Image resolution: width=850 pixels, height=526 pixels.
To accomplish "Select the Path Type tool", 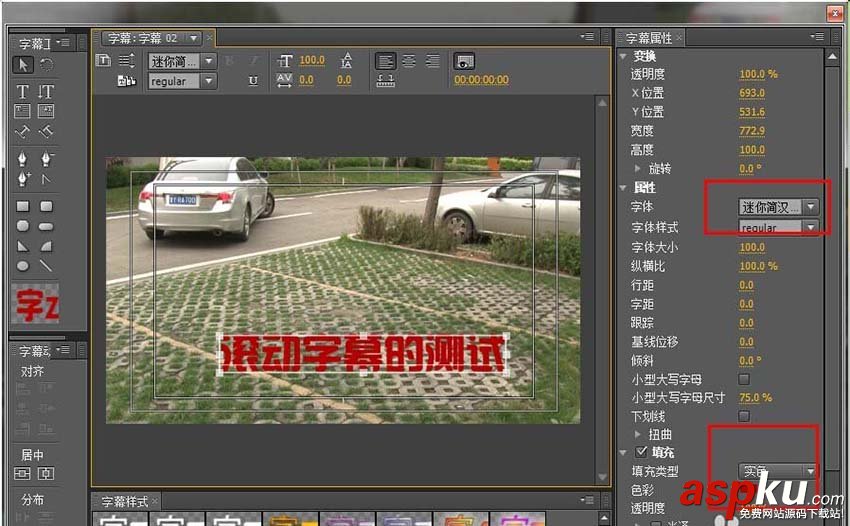I will (x=22, y=132).
